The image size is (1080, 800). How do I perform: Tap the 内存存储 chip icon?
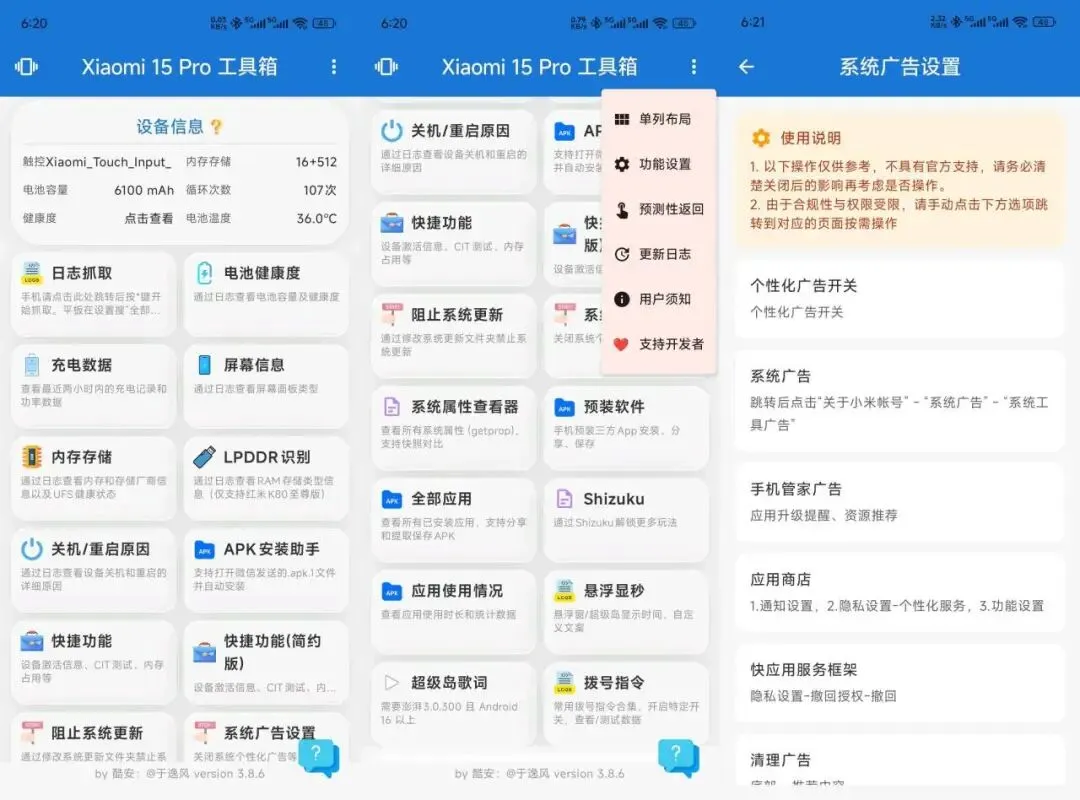32,457
